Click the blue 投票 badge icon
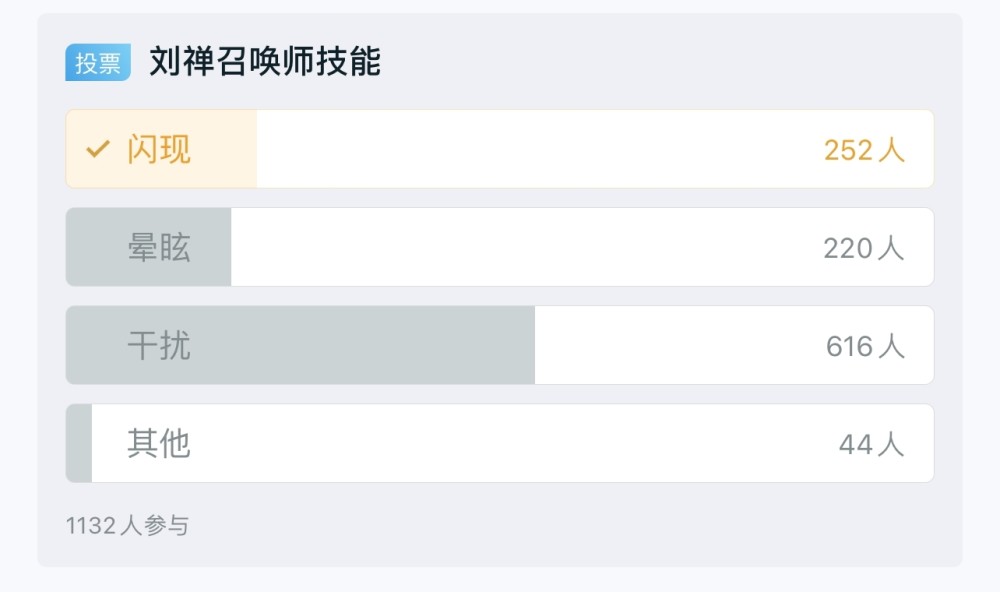The height and width of the screenshot is (592, 1000). [x=98, y=63]
